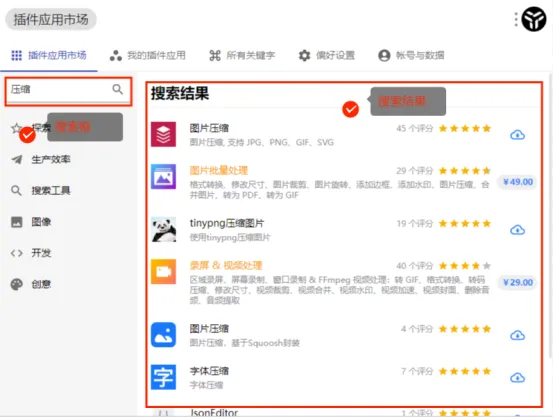Click the palette icon beside 创意

17,284
